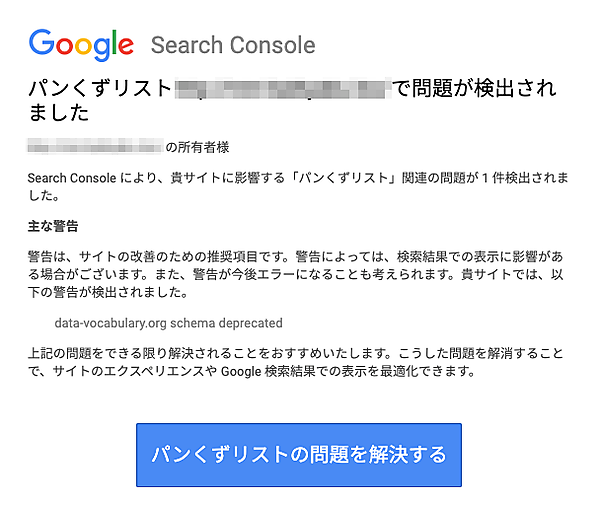
Task: Select the data-vocabulary.org schema deprecated warning
Action: (x=169, y=323)
